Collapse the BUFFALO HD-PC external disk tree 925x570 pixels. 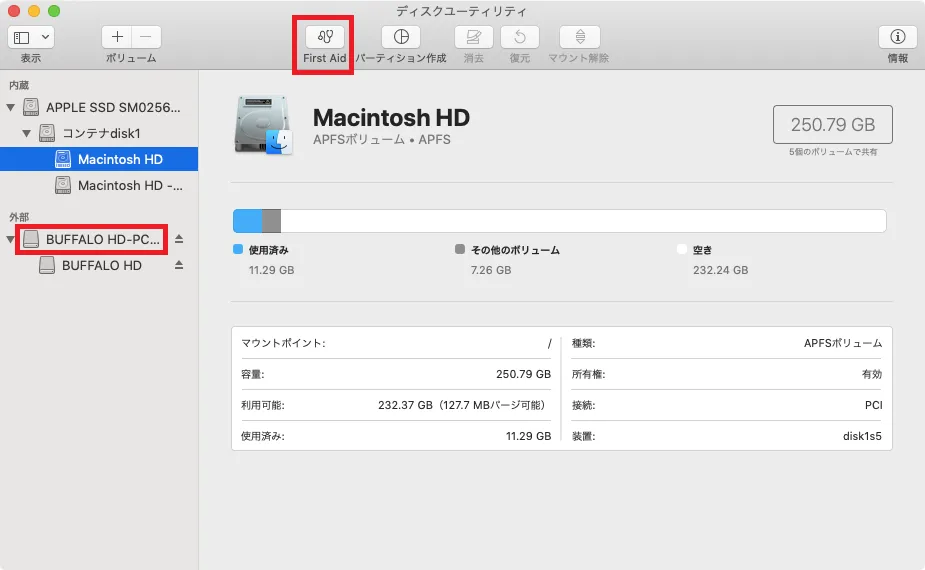[11, 240]
